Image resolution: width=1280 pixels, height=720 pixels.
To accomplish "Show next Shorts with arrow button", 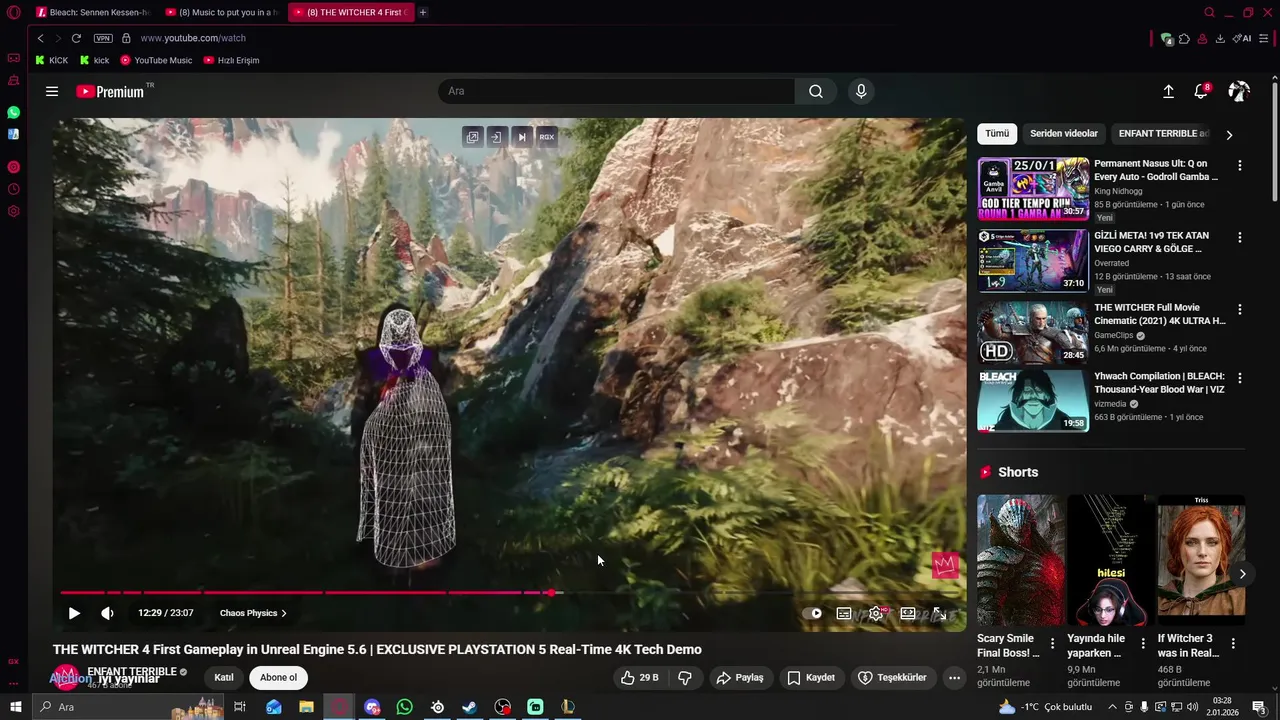I will click(1242, 574).
